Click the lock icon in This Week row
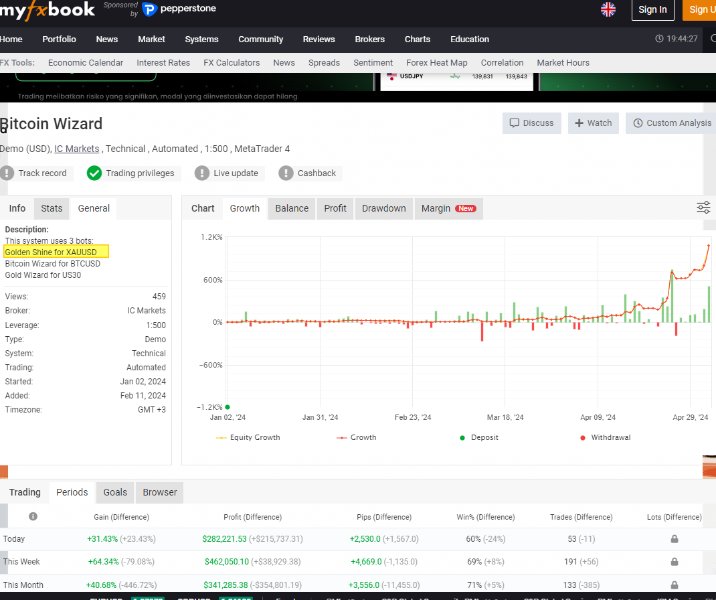Screen dimensions: 716x600 tap(675, 562)
